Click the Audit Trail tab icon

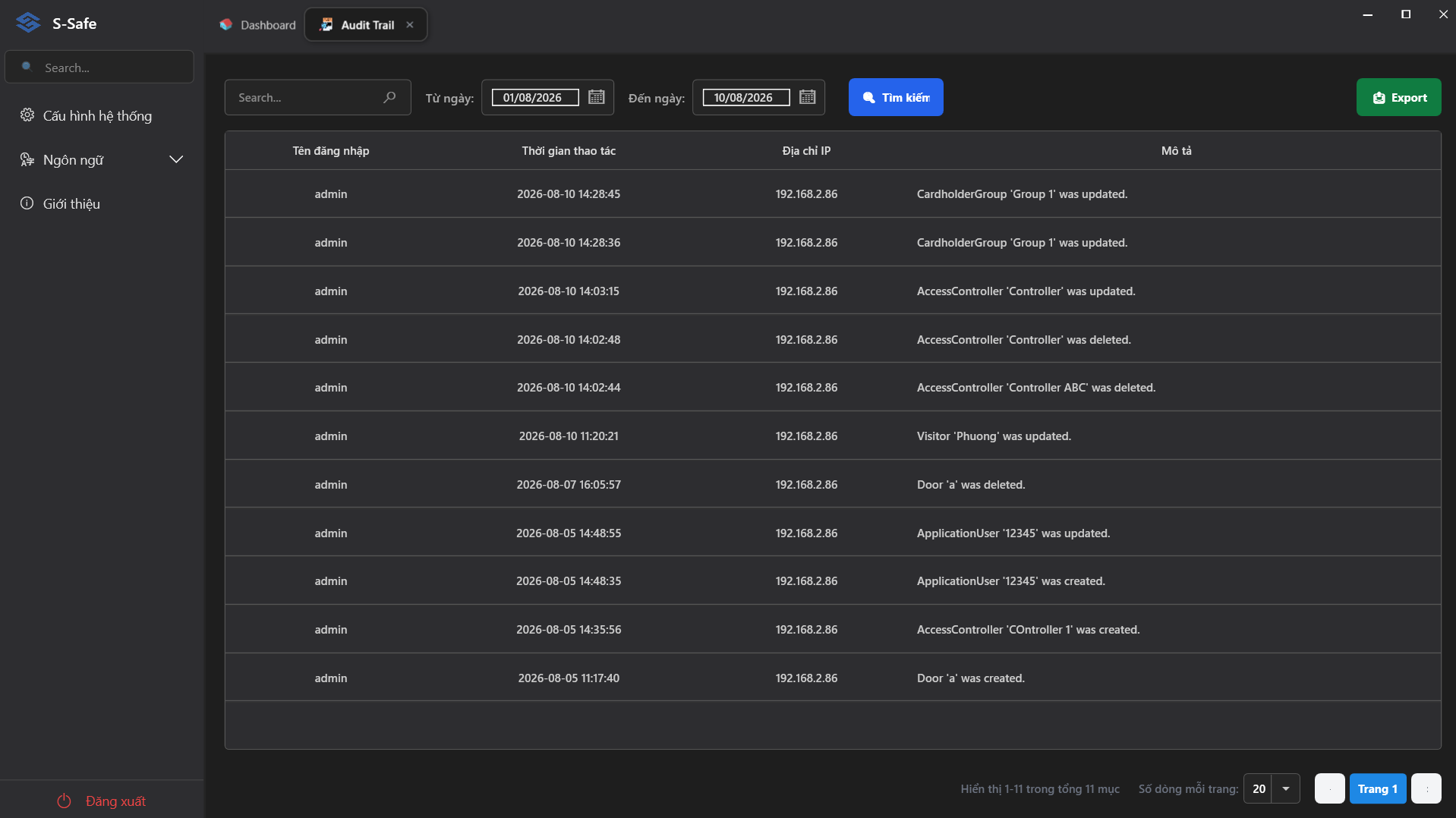coord(326,24)
